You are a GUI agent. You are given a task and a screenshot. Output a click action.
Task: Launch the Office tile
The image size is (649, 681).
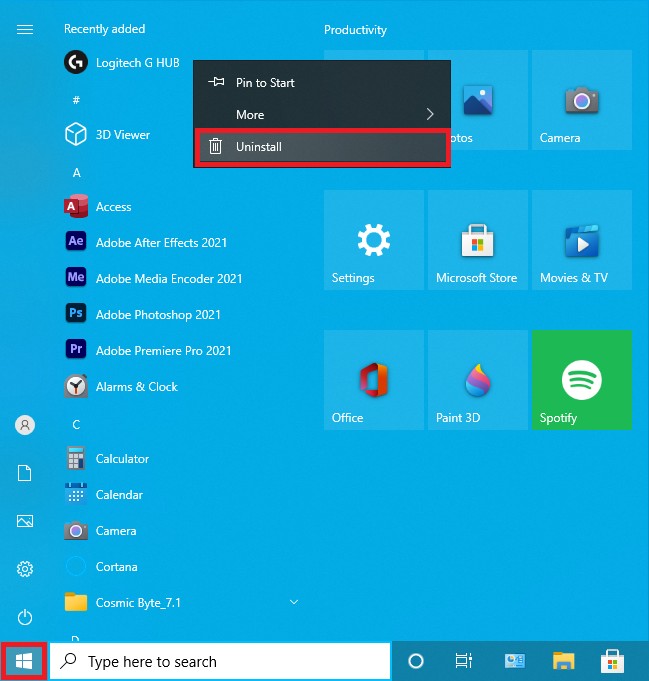(x=374, y=380)
